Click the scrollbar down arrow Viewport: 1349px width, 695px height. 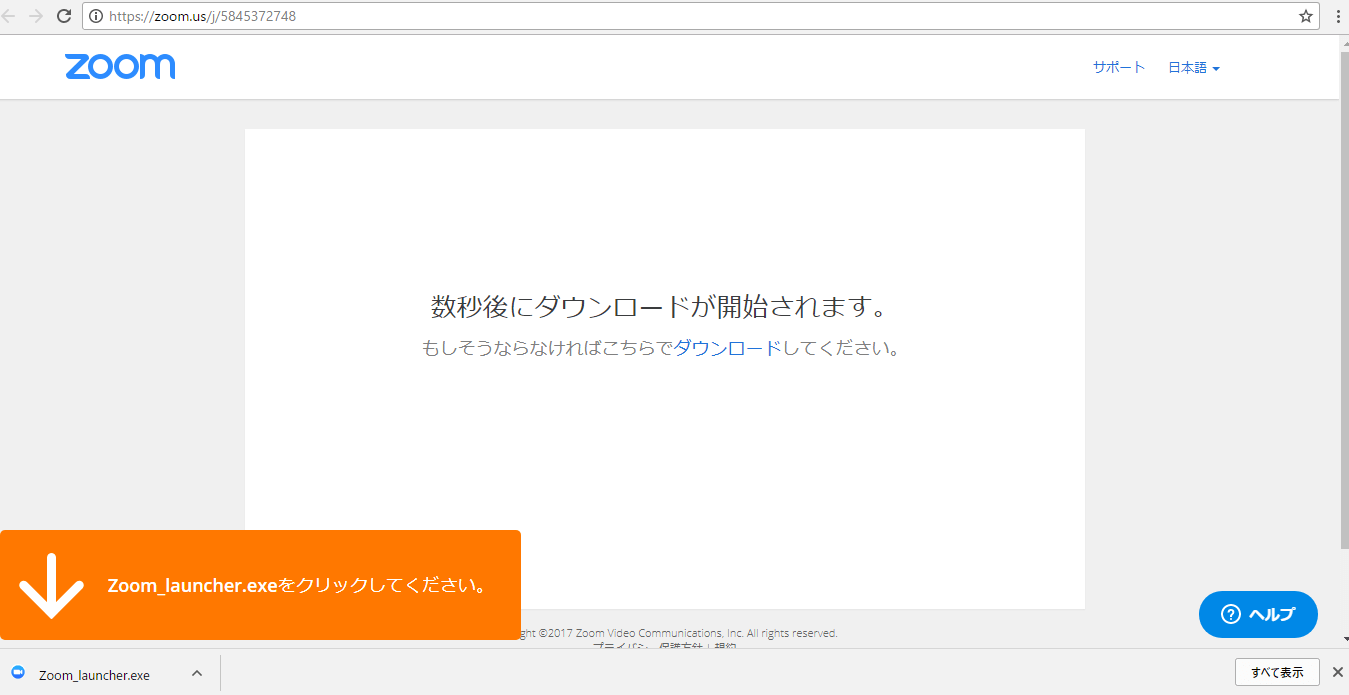[1344, 639]
